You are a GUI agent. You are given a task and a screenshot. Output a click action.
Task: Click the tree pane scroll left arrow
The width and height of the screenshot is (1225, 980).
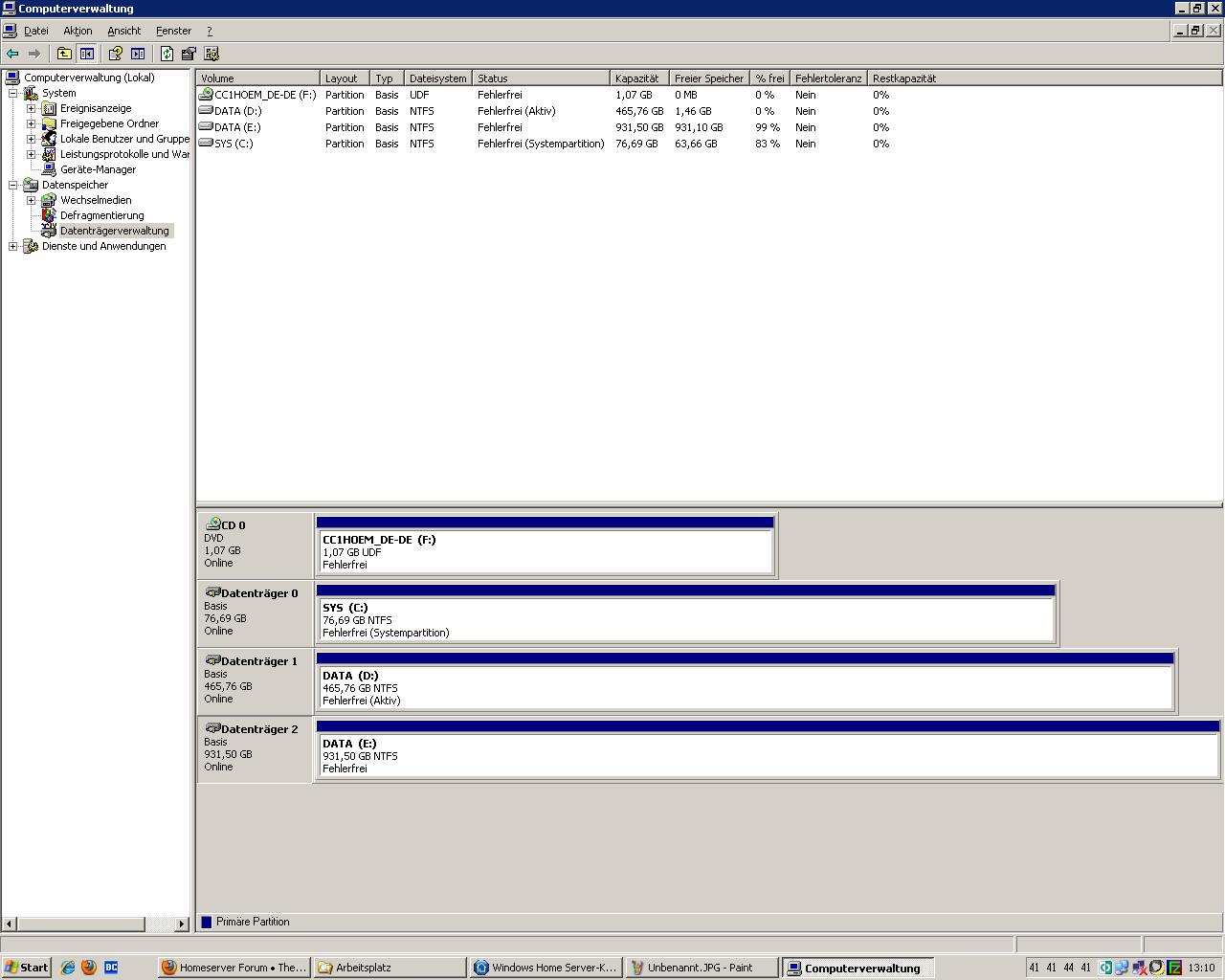(x=10, y=924)
